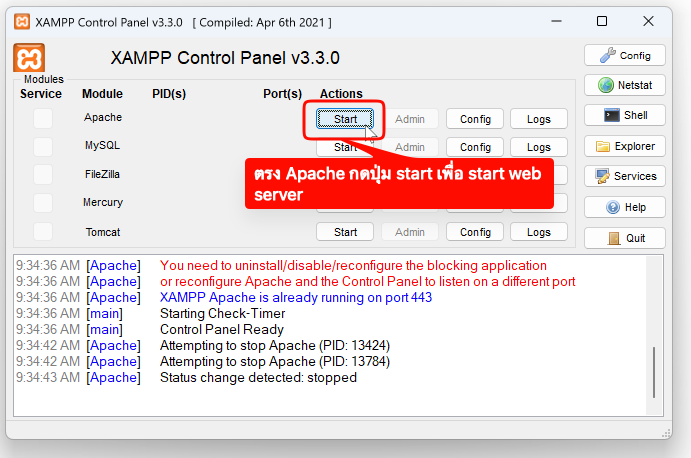
Task: Start the Tomcat module
Action: coord(345,232)
